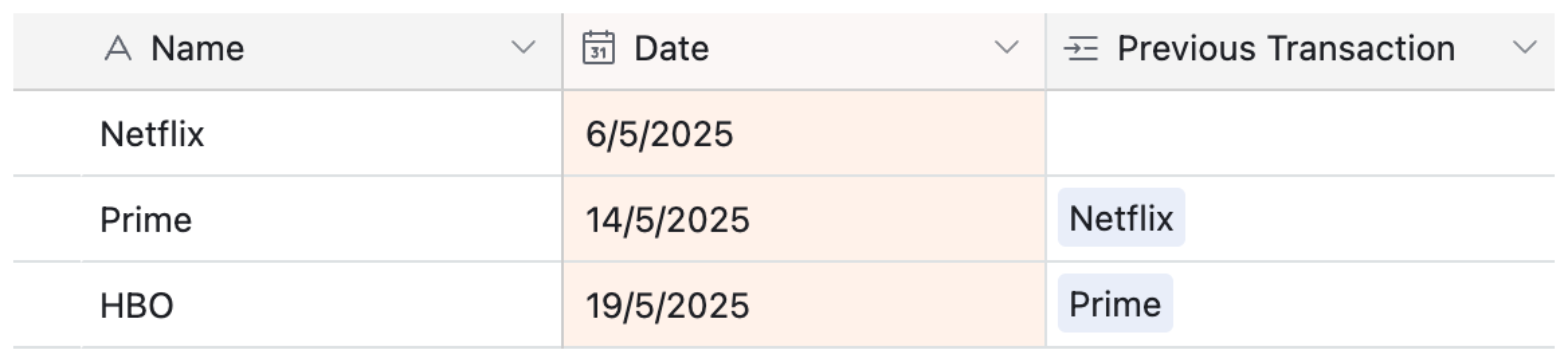
Task: Select the Date column header label
Action: (671, 48)
